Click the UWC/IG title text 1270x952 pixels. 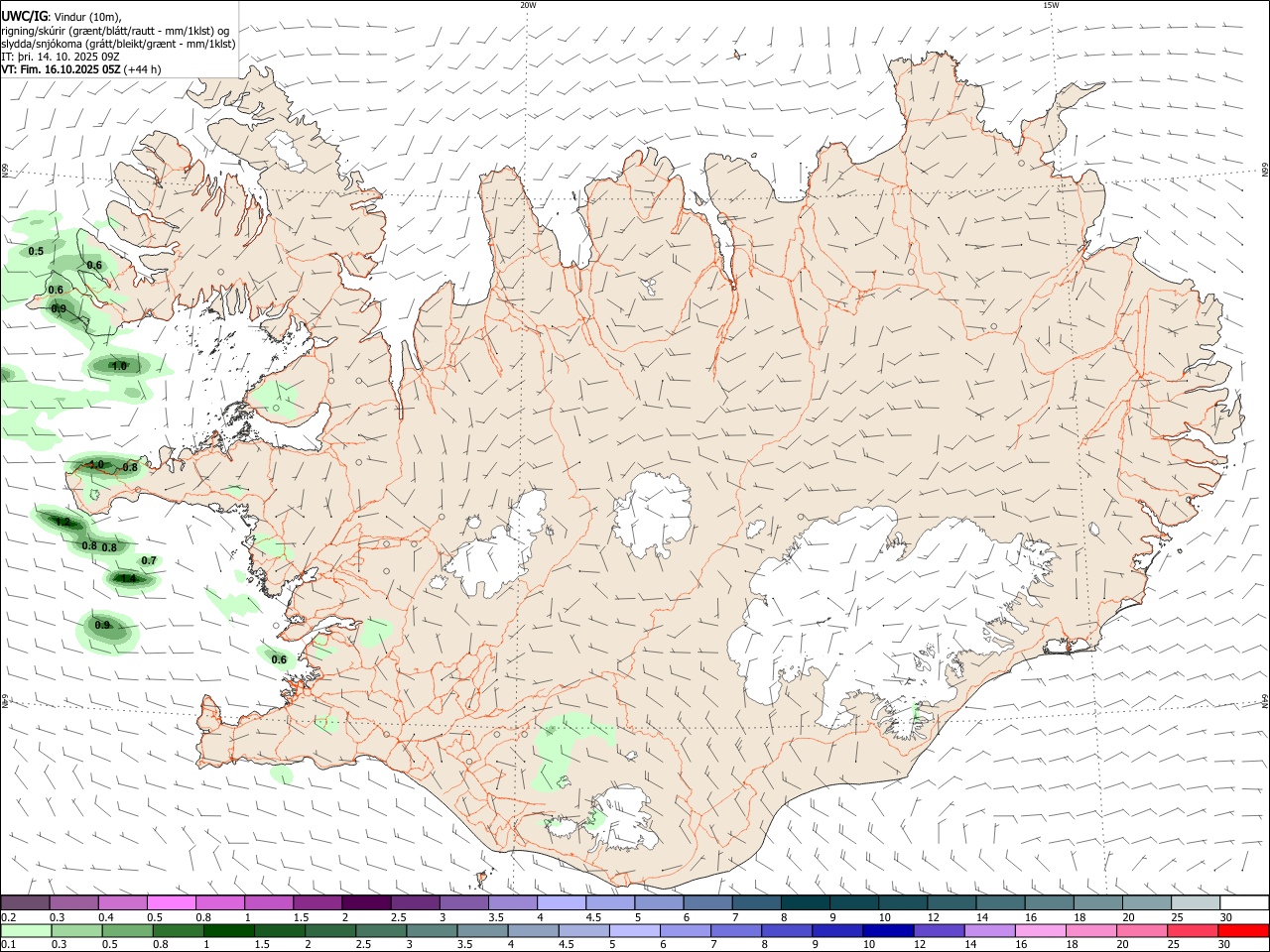coord(24,16)
